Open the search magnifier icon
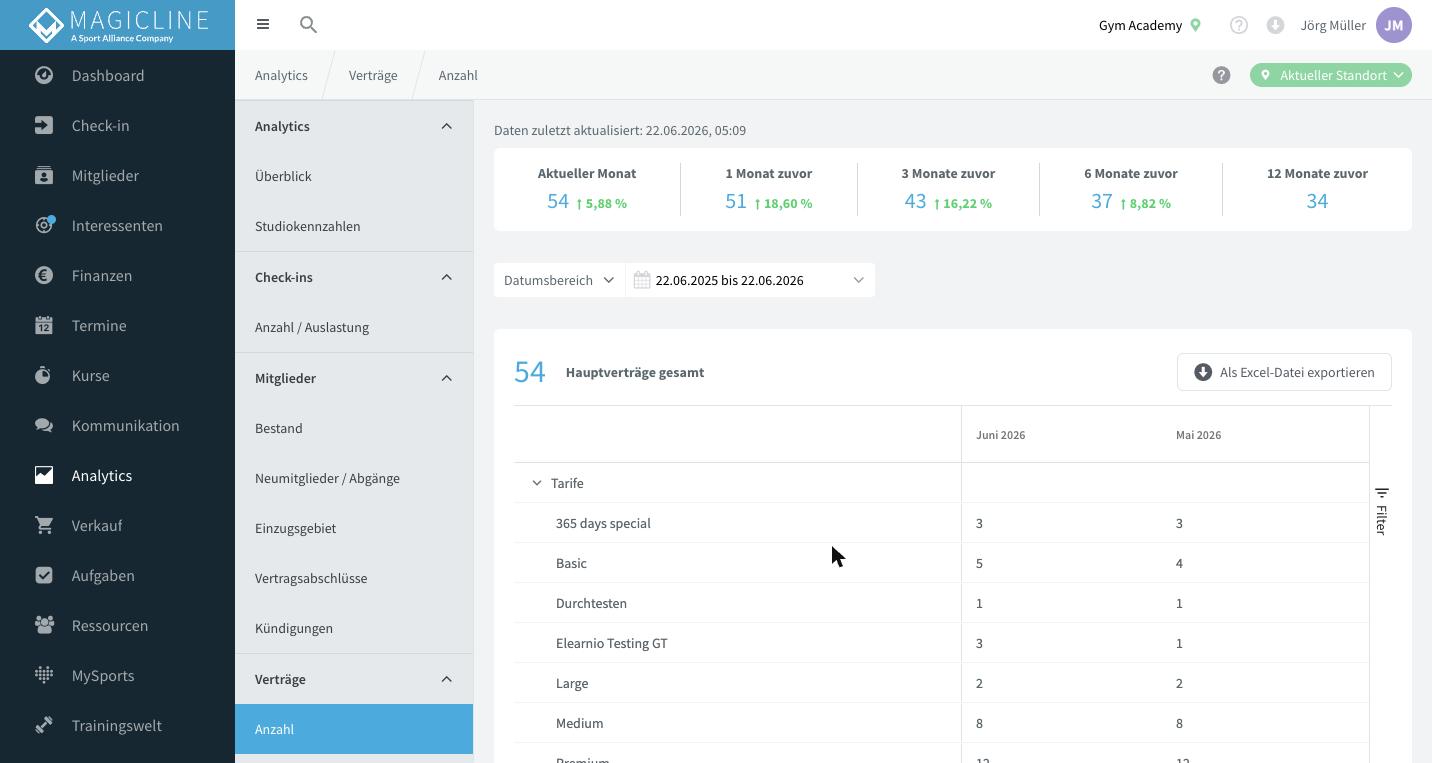 pos(308,25)
